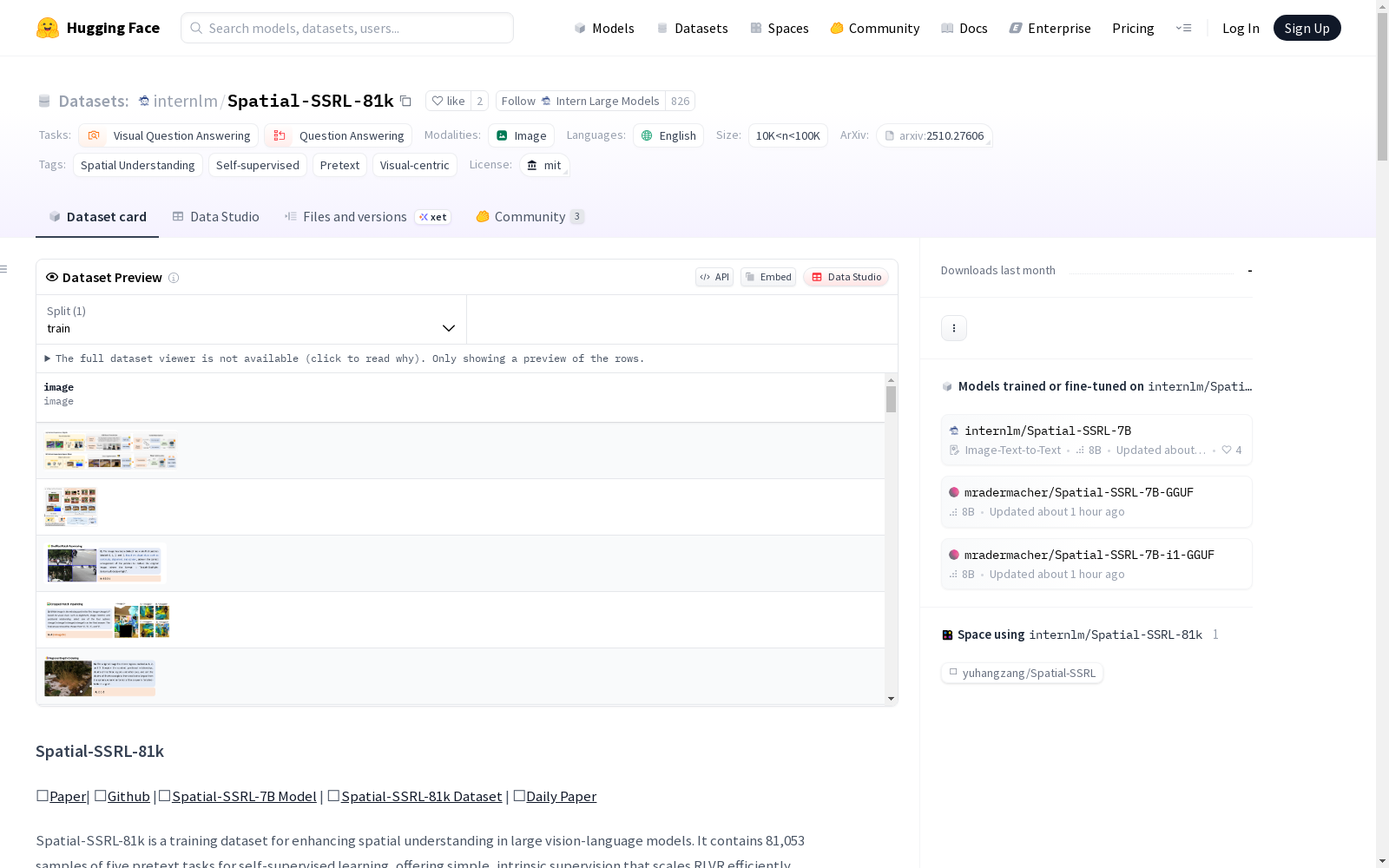Open the internlm organization link in title
Viewport: 1389px width, 868px height.
coord(186,101)
